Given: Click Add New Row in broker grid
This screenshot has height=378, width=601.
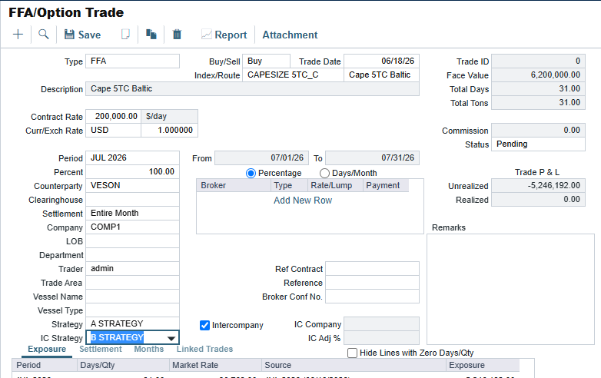Looking at the screenshot, I should click(303, 201).
